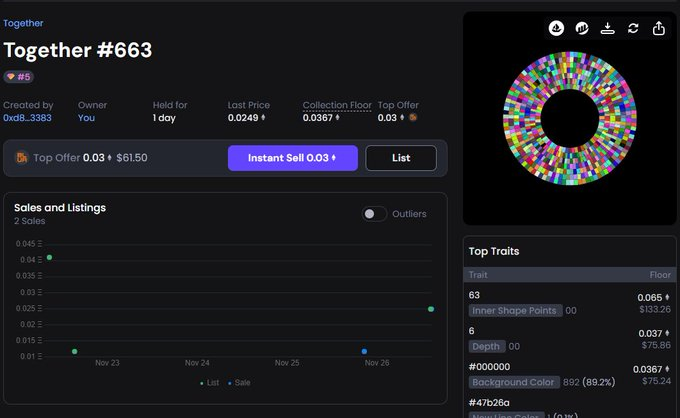Image resolution: width=680 pixels, height=418 pixels.
Task: Share this NFT via share icon
Action: click(658, 28)
